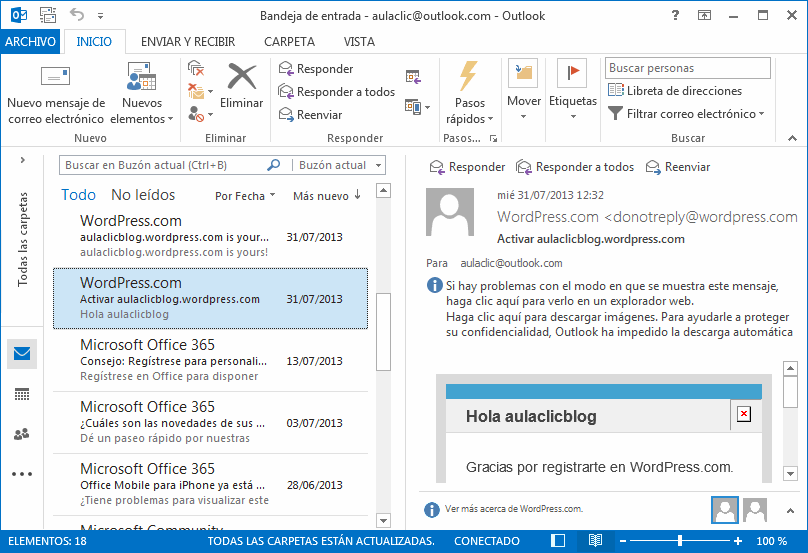
Task: Switch to Reading view in status bar
Action: [595, 541]
